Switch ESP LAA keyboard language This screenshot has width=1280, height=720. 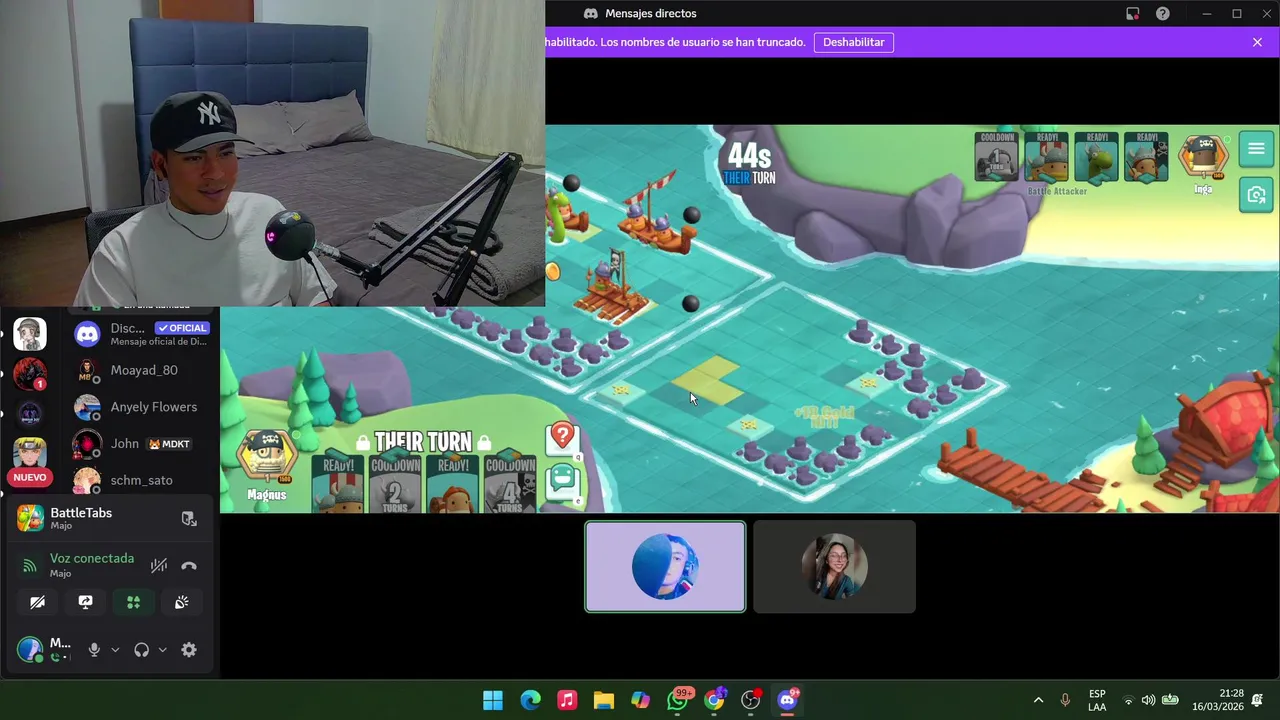click(1097, 700)
